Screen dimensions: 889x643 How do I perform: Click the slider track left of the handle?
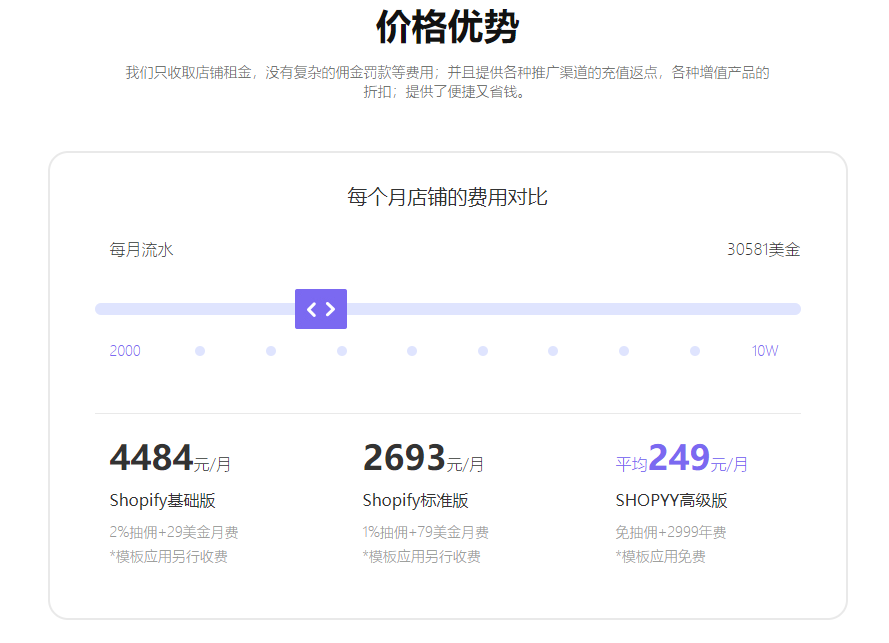195,309
